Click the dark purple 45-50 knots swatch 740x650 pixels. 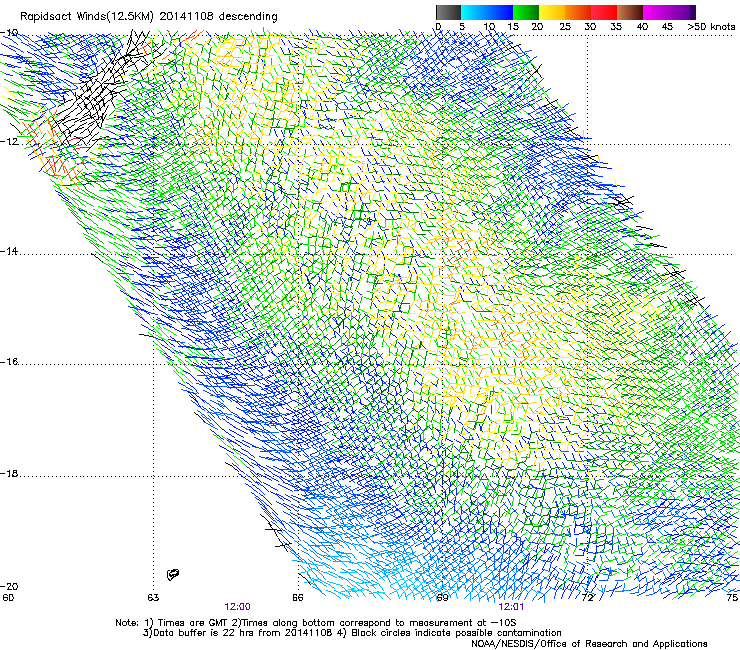coord(682,12)
